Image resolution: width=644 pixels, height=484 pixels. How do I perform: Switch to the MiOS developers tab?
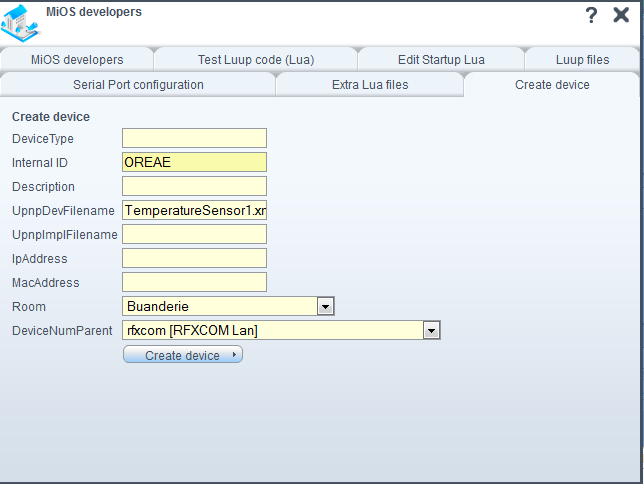77,60
